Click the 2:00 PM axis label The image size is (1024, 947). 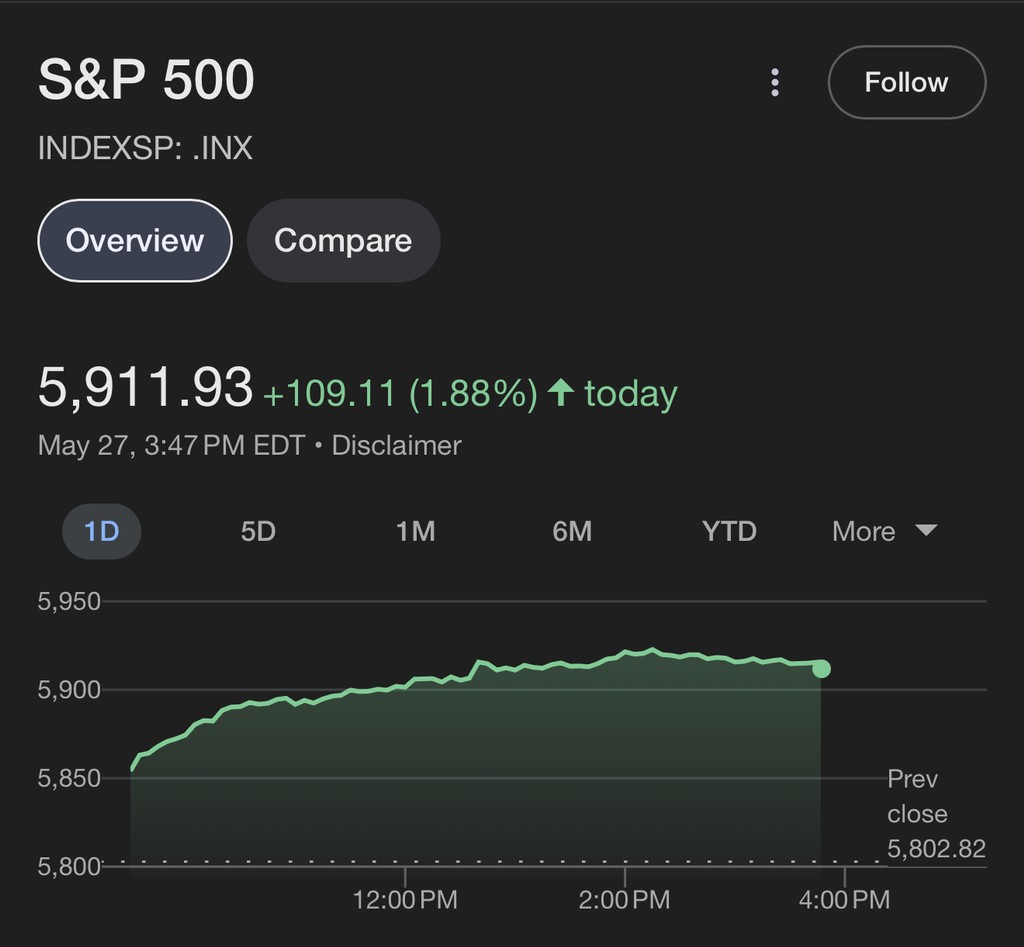(624, 900)
